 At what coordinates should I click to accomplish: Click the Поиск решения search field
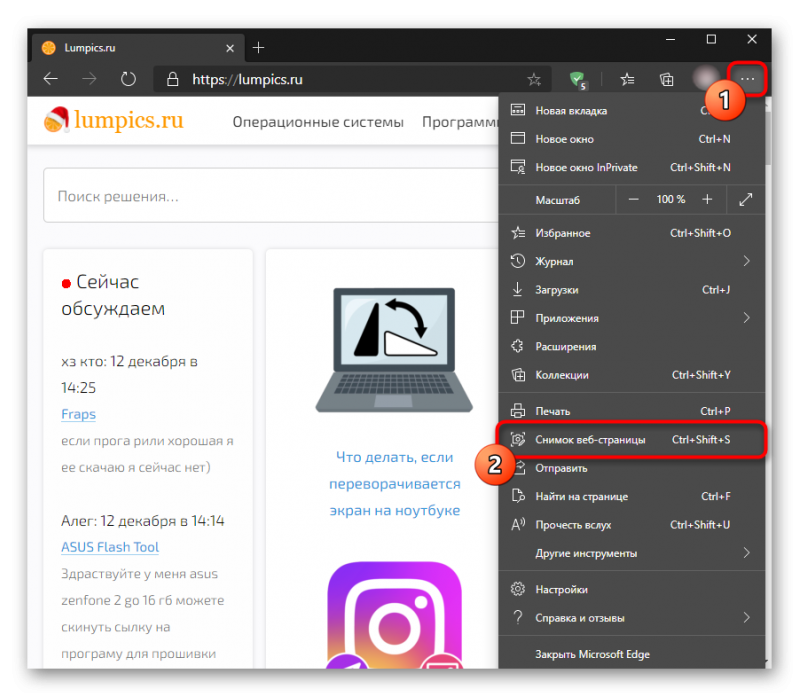tap(271, 196)
